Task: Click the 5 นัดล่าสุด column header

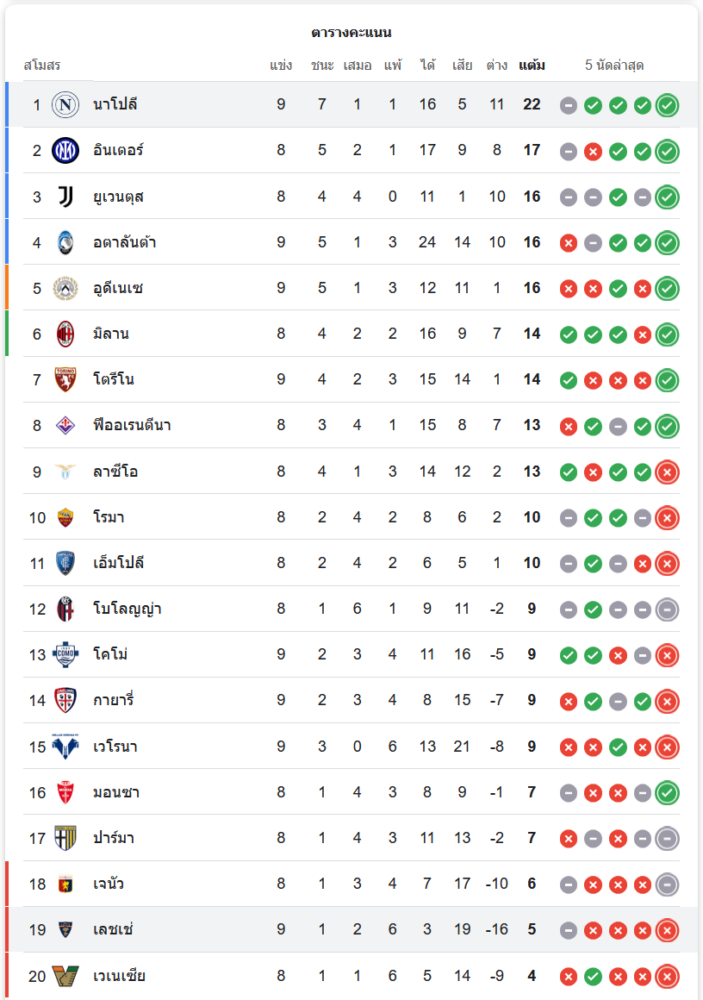Action: pyautogui.click(x=614, y=65)
